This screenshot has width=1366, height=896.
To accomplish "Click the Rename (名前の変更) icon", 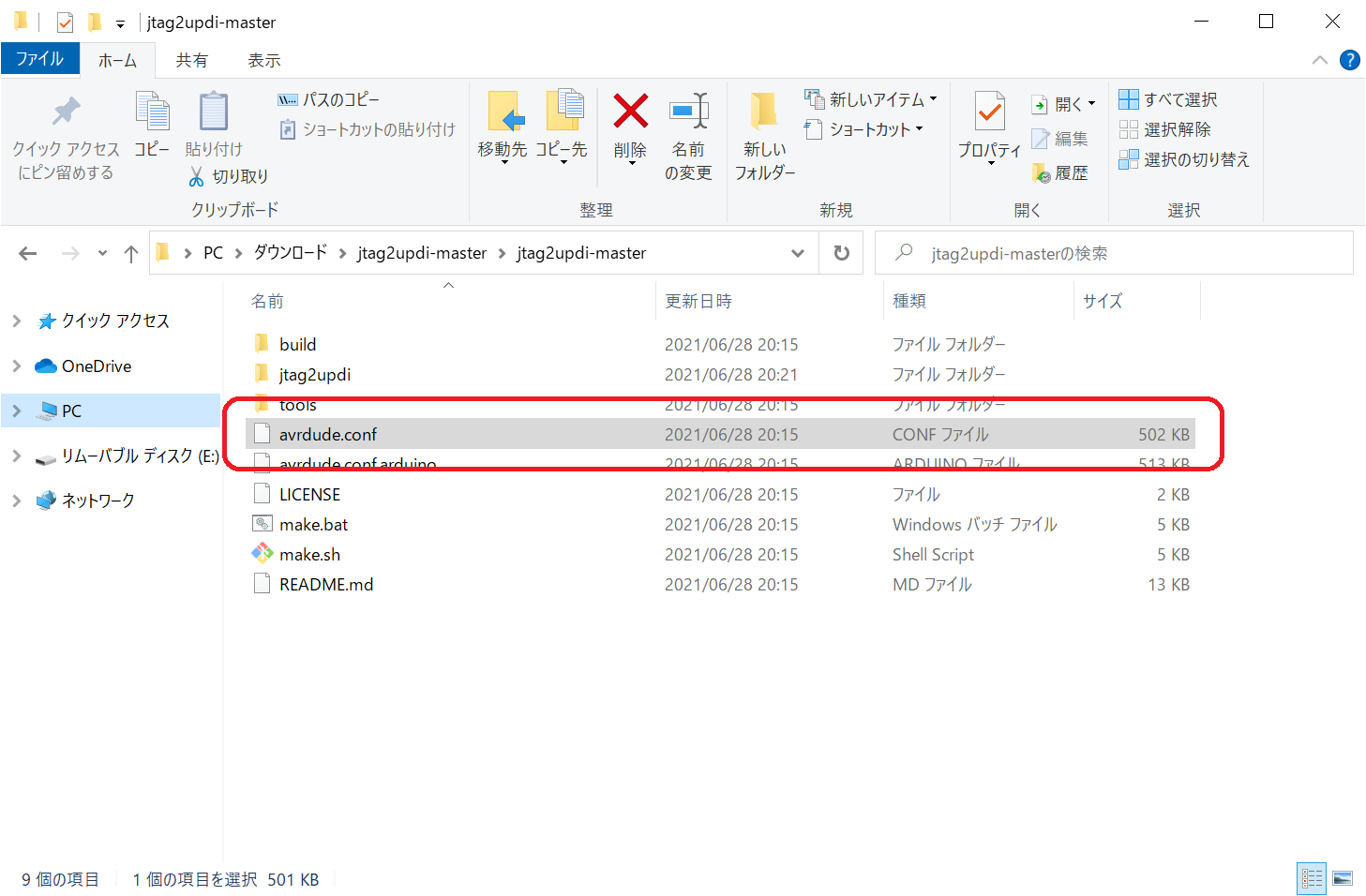I will coord(688,112).
